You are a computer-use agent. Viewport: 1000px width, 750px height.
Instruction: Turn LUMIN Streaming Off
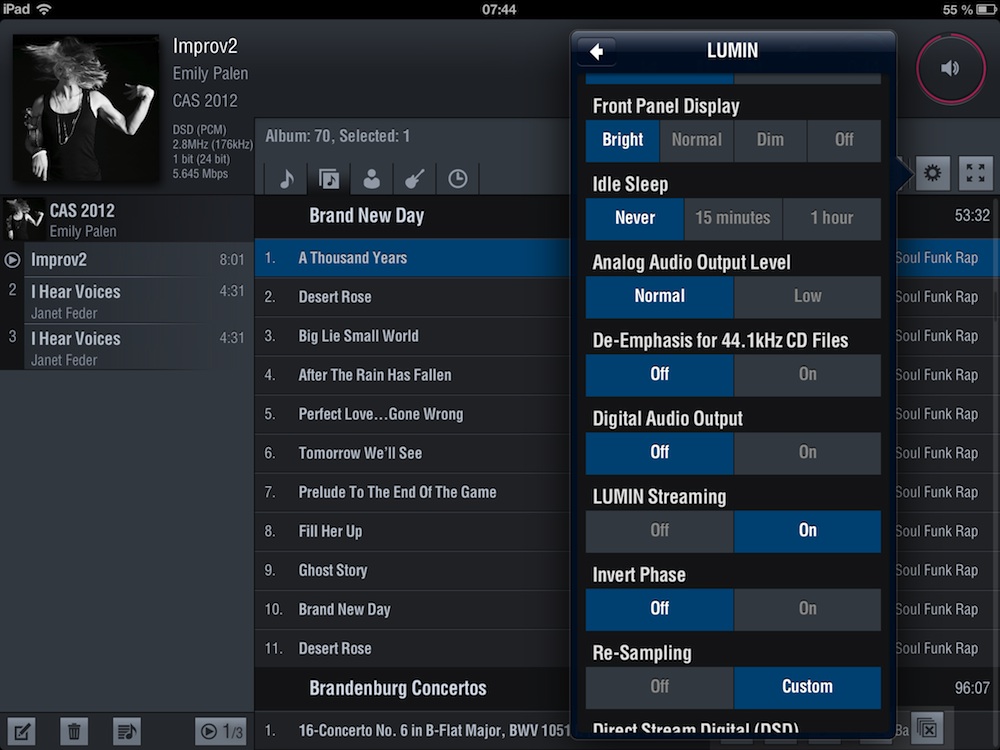[x=659, y=531]
